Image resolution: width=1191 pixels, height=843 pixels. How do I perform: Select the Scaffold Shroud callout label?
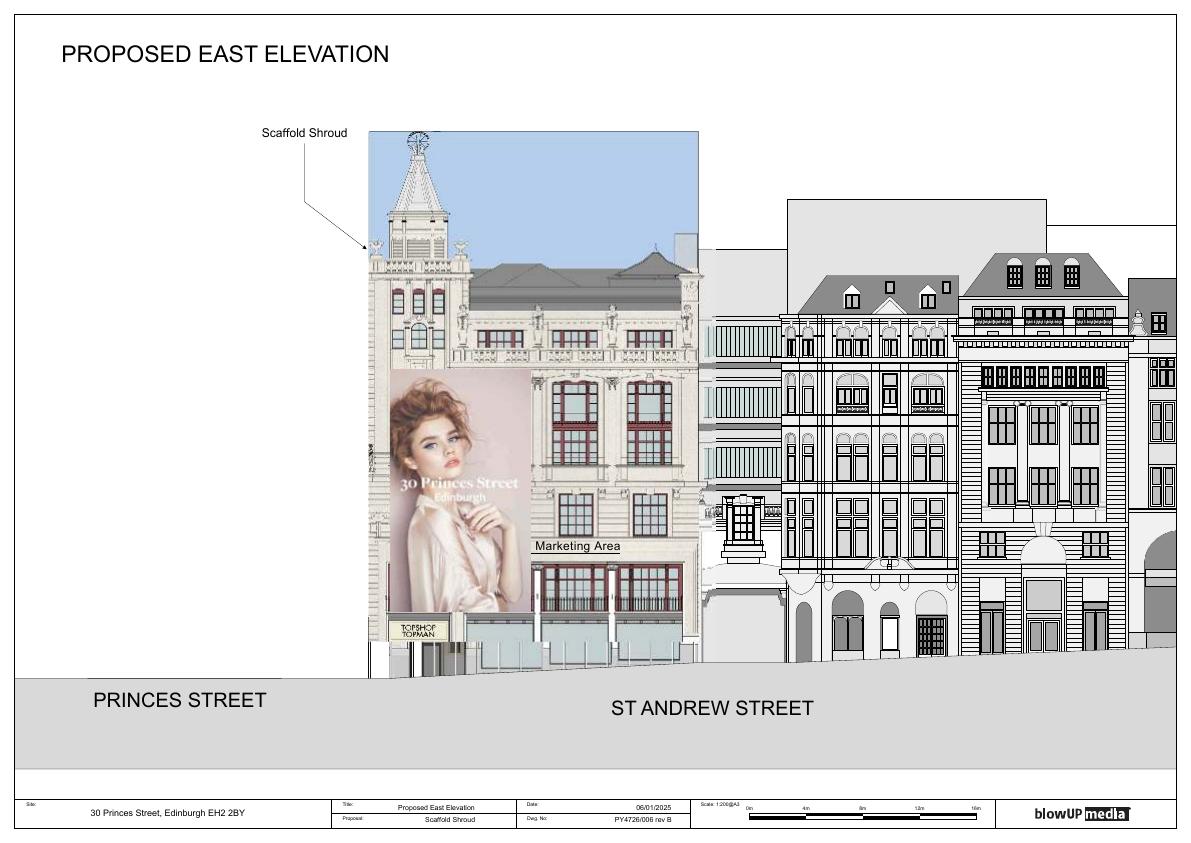(305, 133)
